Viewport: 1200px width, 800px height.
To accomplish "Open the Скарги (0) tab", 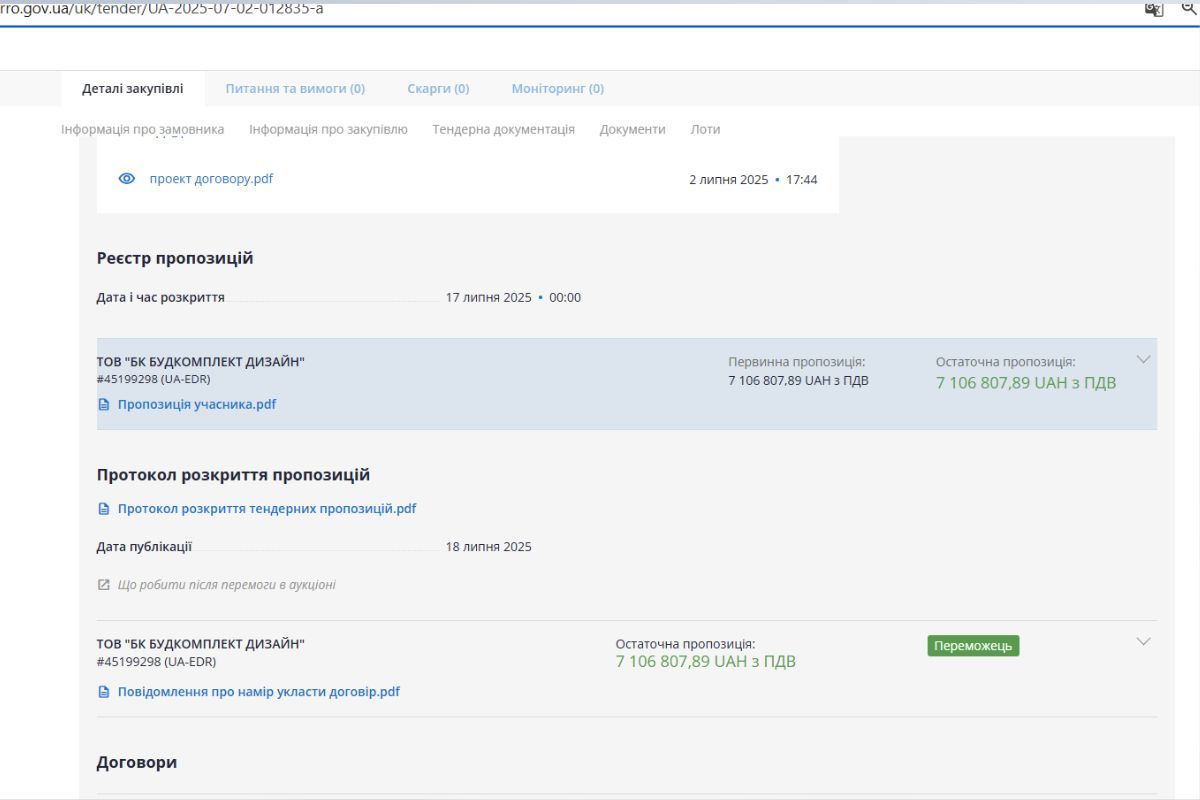I will tap(438, 88).
